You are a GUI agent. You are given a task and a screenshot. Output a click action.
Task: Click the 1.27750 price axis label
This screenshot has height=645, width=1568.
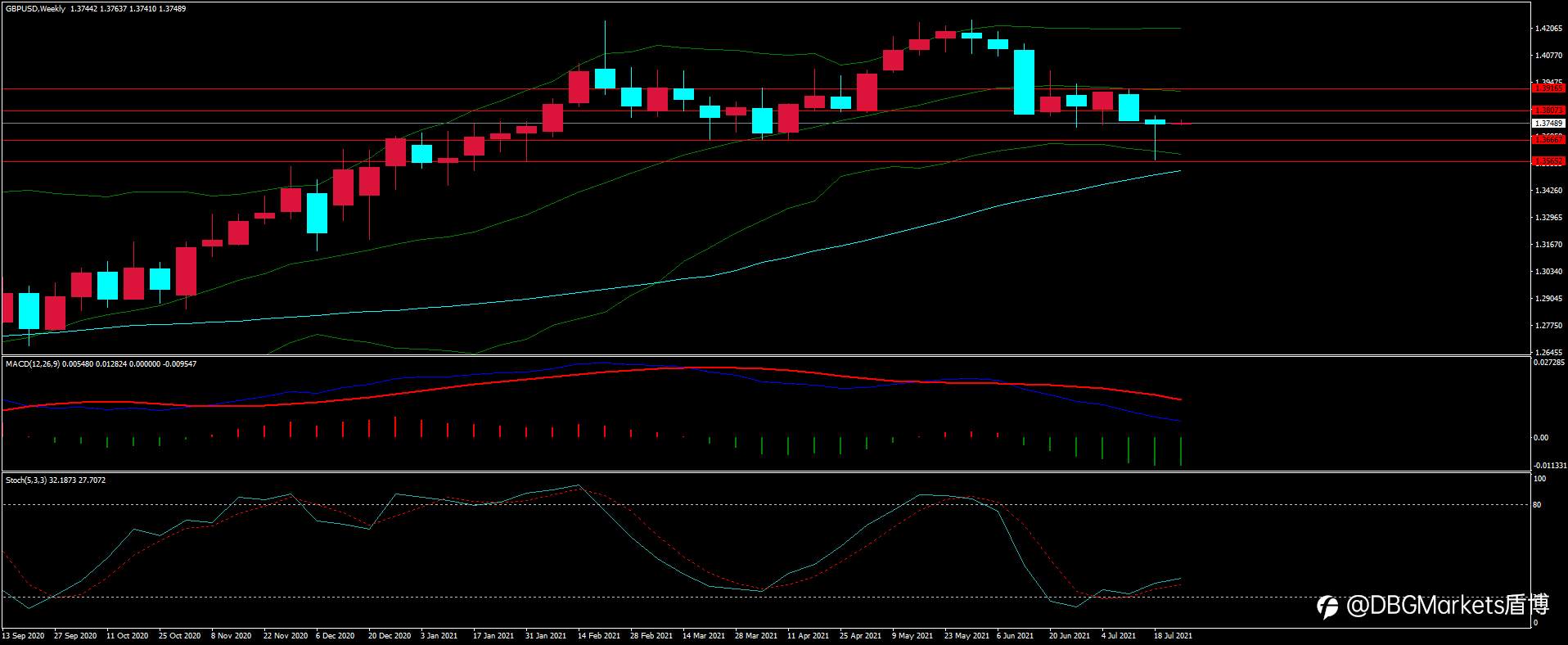pyautogui.click(x=1548, y=326)
